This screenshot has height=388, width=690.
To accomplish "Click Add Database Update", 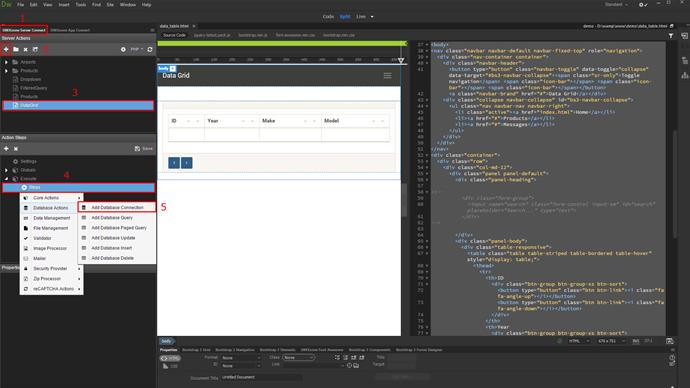I will (117, 238).
